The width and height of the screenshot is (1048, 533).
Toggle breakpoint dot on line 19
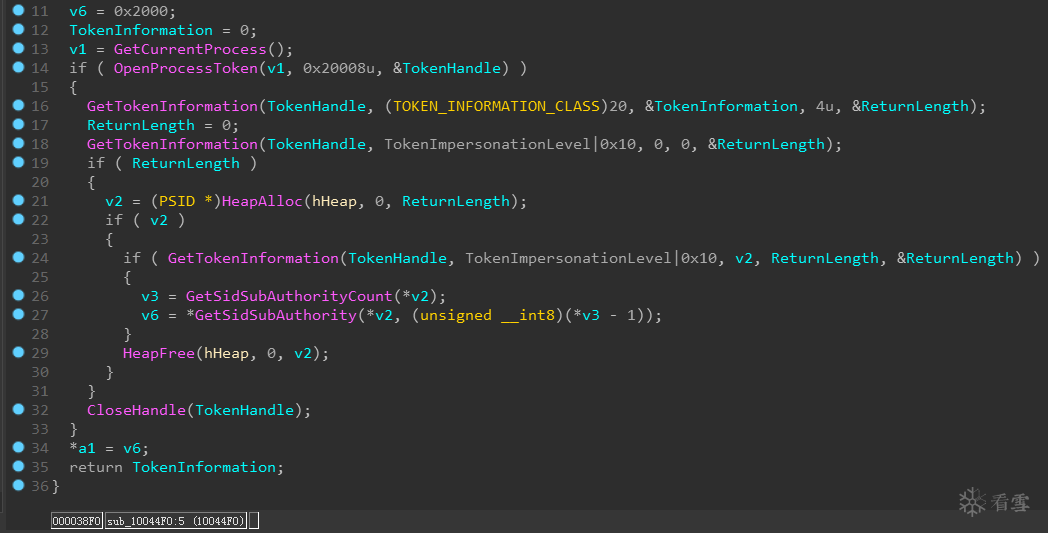click(x=19, y=162)
